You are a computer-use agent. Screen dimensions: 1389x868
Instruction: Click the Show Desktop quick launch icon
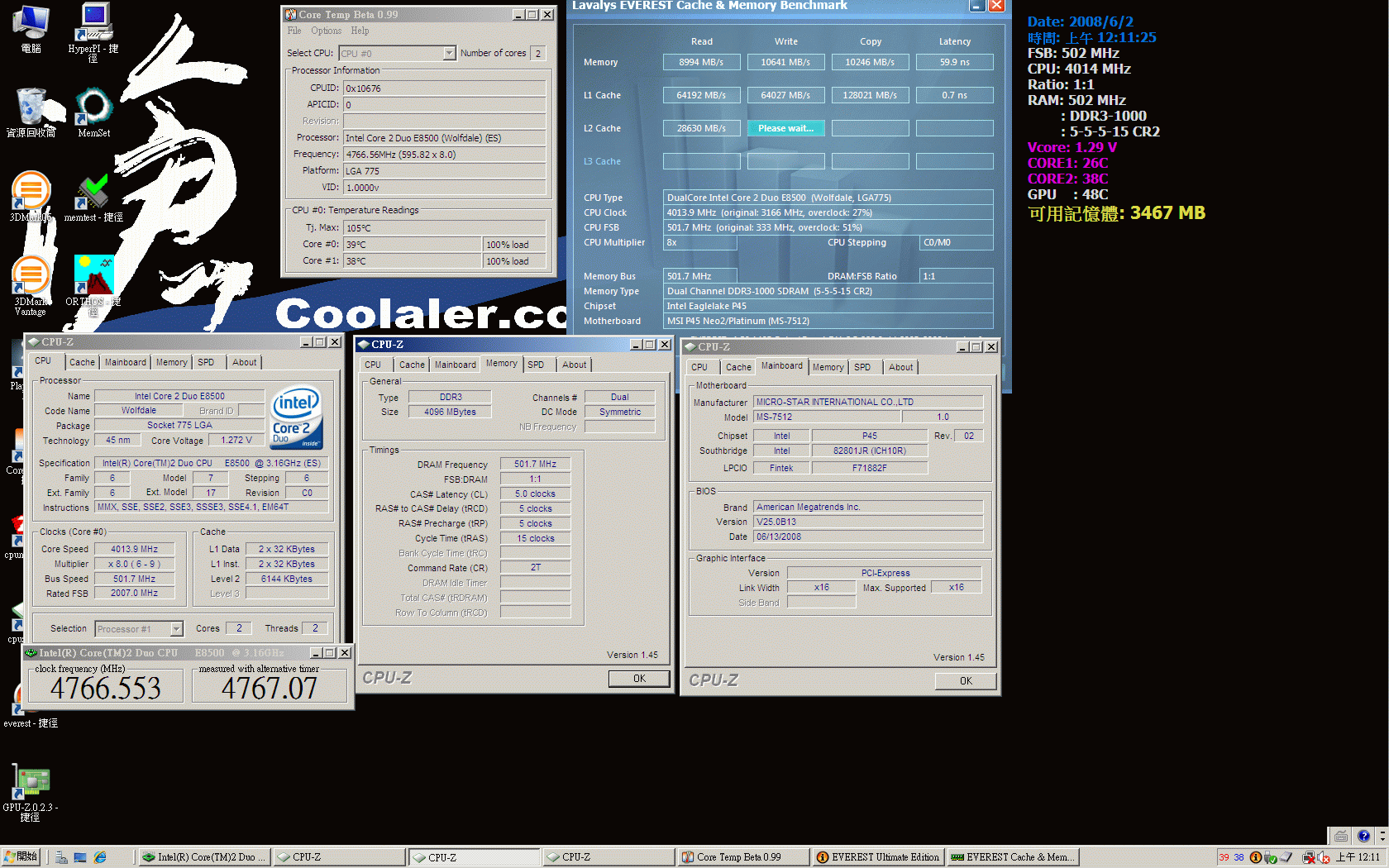pyautogui.click(x=80, y=857)
